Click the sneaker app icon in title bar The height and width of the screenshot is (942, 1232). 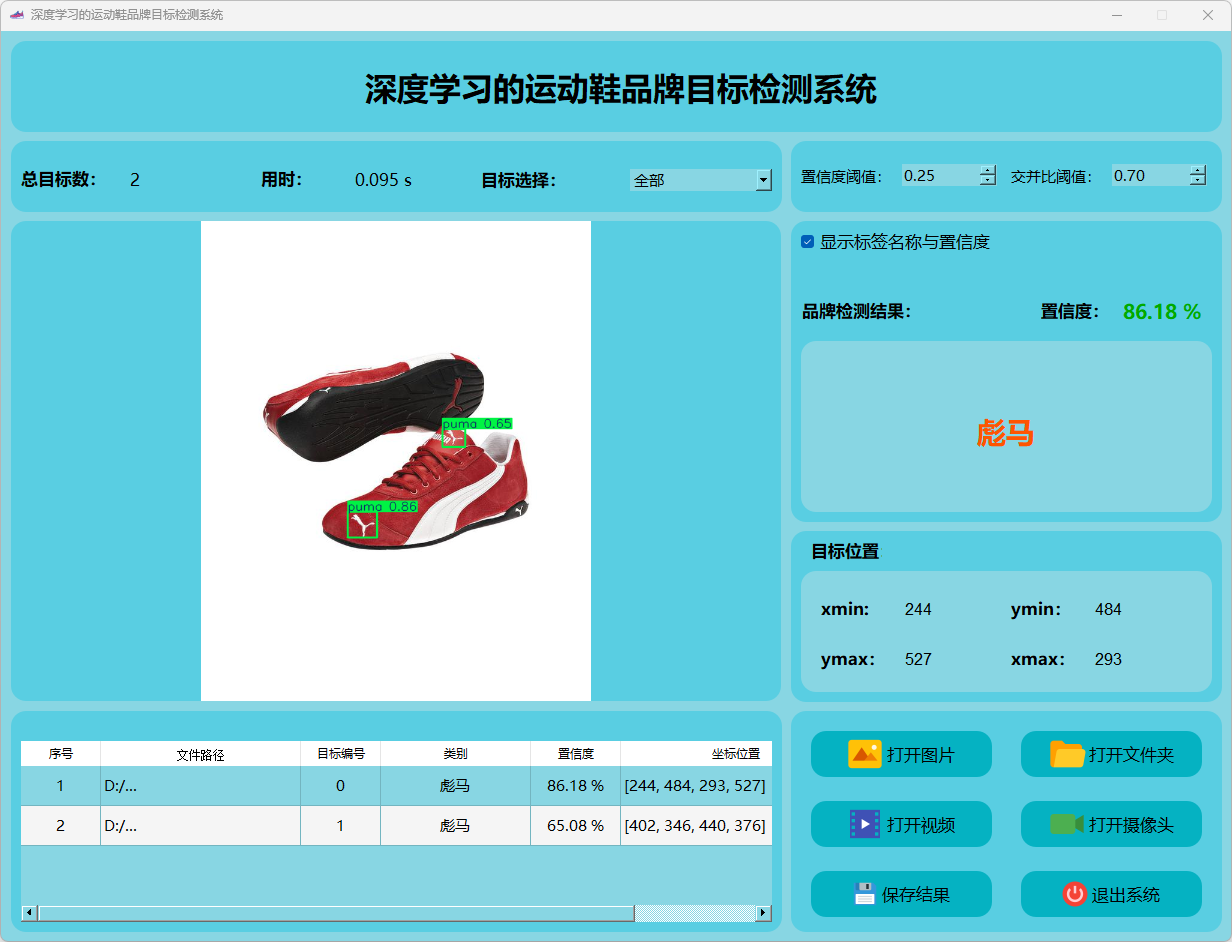[x=16, y=15]
